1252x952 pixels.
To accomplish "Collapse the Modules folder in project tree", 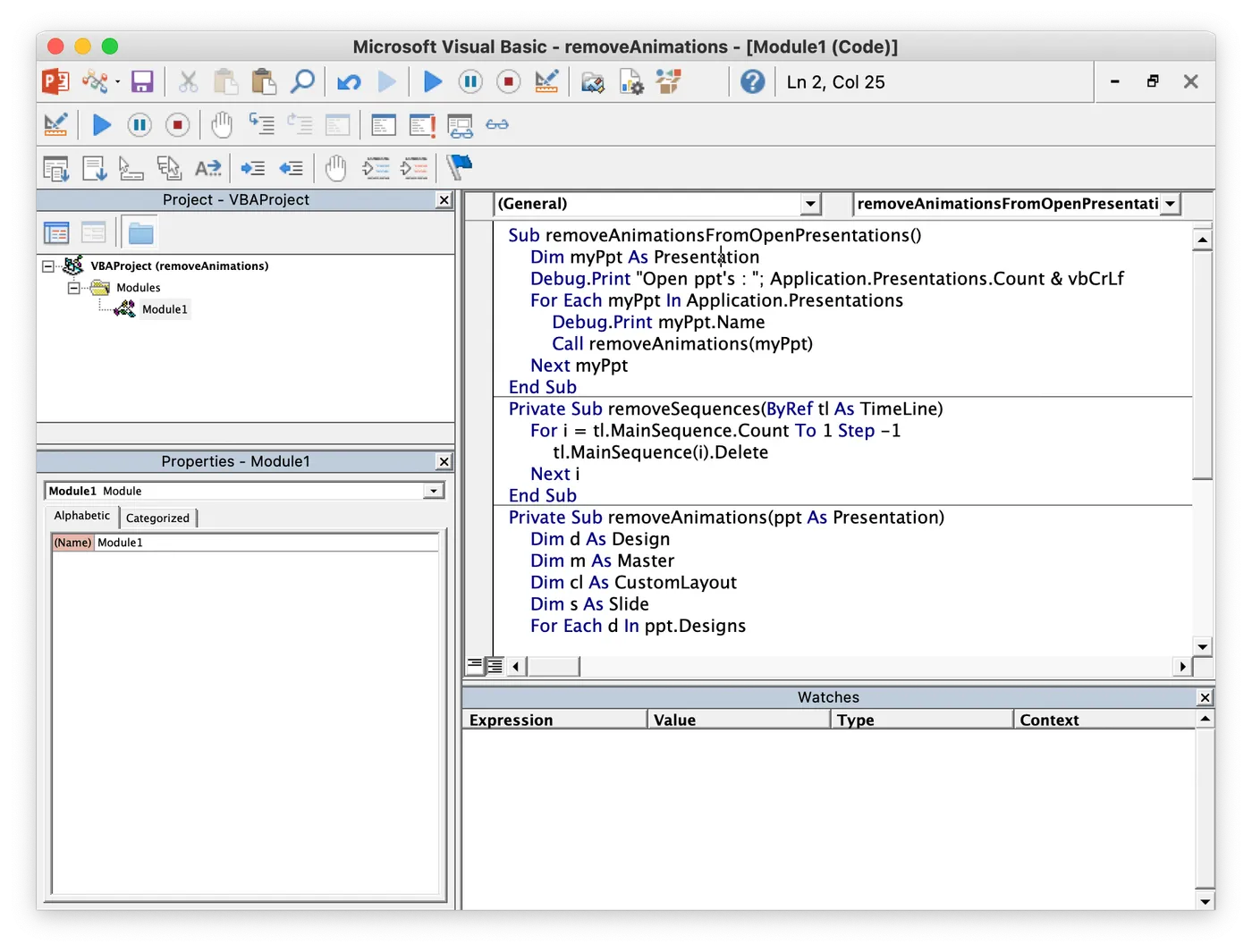I will click(x=74, y=288).
